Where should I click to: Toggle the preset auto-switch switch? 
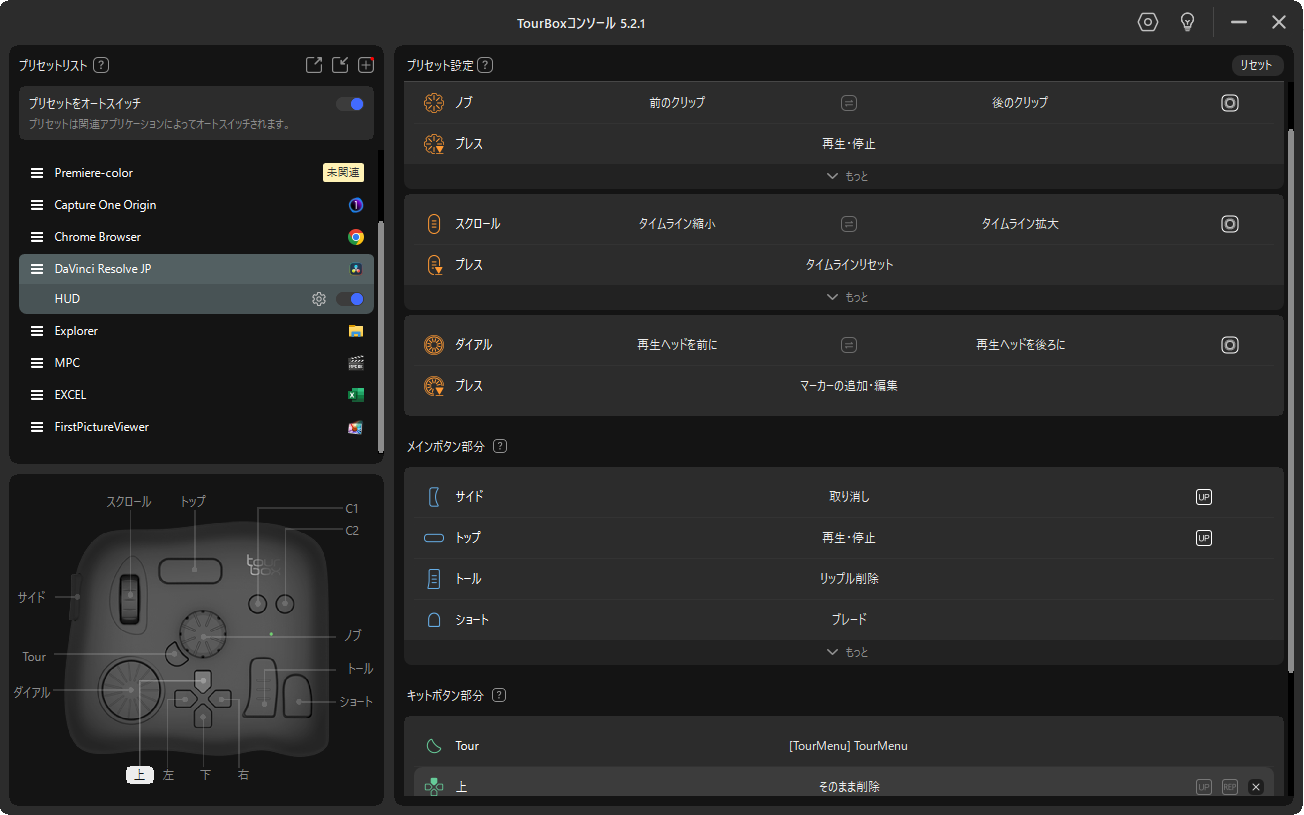(350, 103)
